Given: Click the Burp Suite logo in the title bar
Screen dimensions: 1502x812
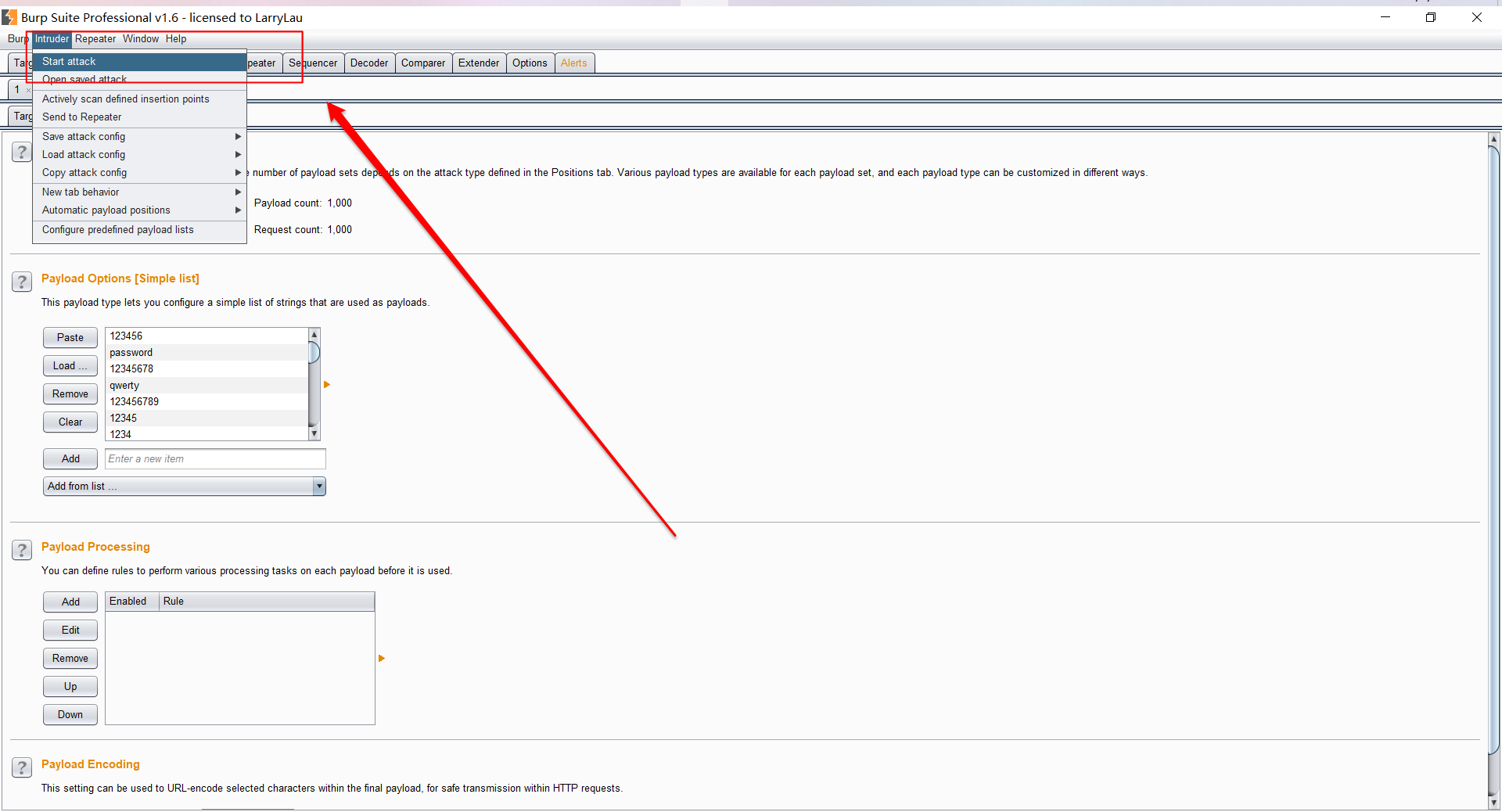Looking at the screenshot, I should point(9,17).
